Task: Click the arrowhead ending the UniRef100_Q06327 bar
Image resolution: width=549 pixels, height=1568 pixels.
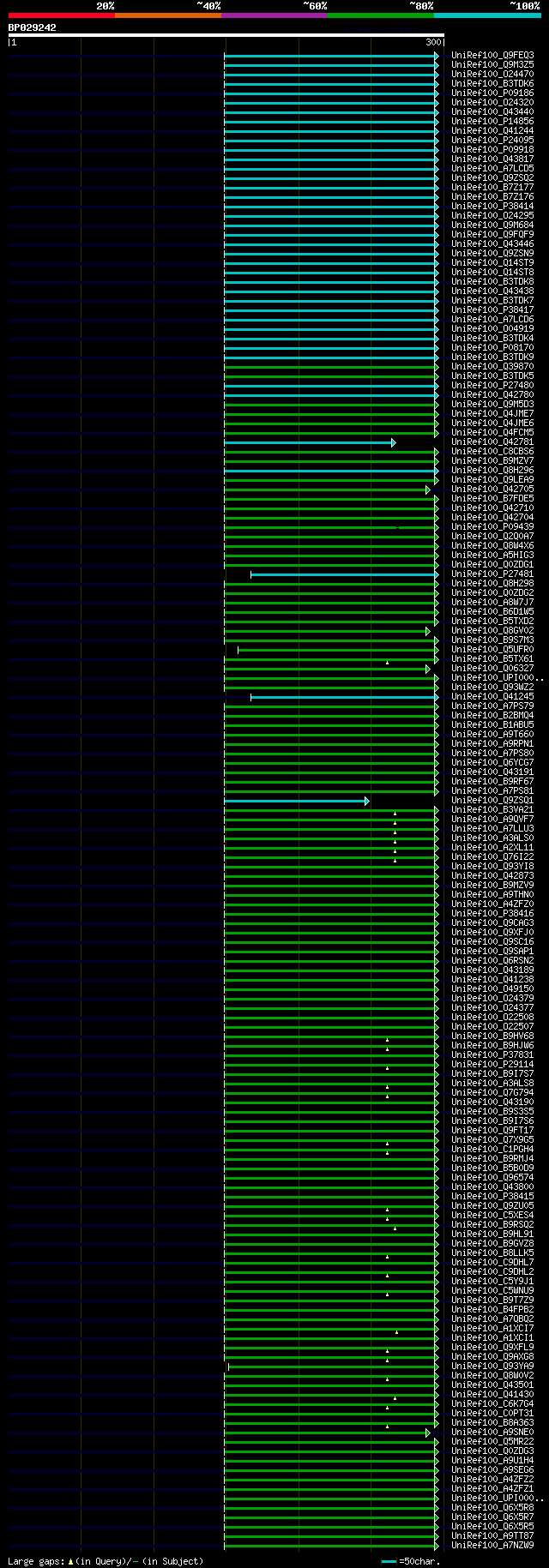Action: [x=428, y=669]
